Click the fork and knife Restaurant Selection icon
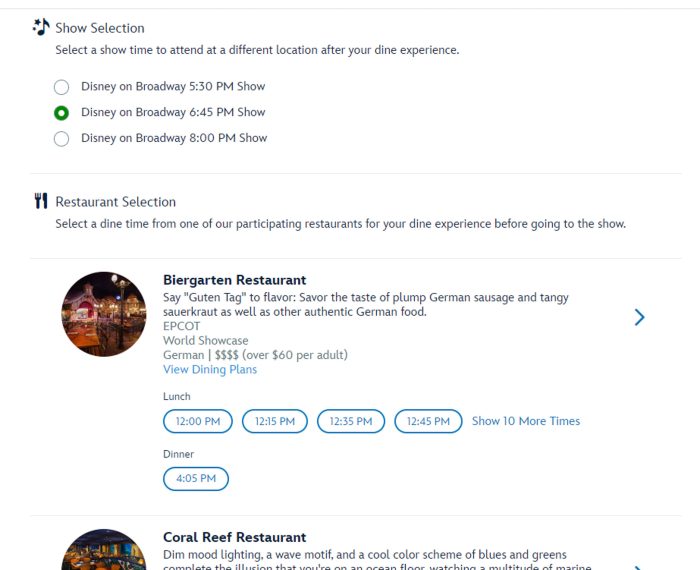The height and width of the screenshot is (570, 700). click(x=41, y=201)
